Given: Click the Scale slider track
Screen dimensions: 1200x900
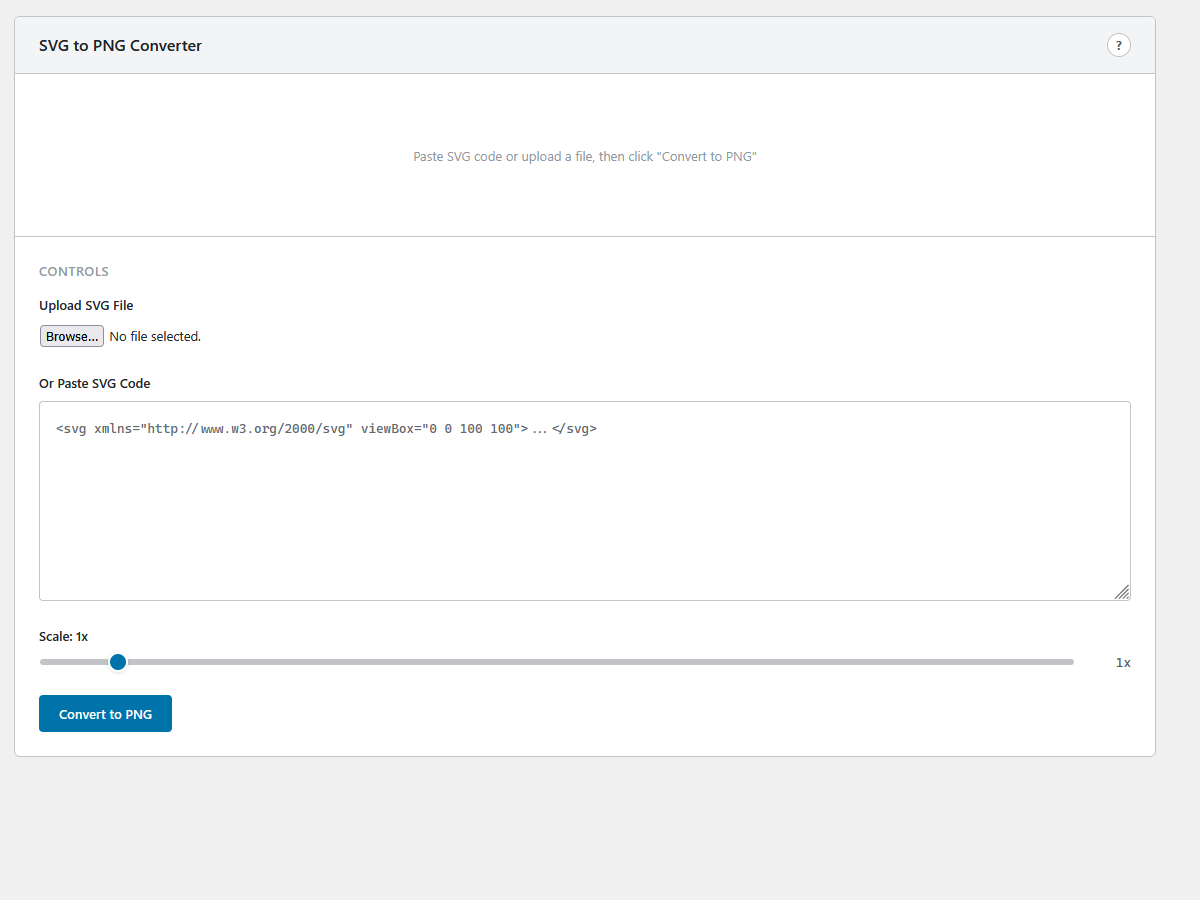Looking at the screenshot, I should 557,661.
